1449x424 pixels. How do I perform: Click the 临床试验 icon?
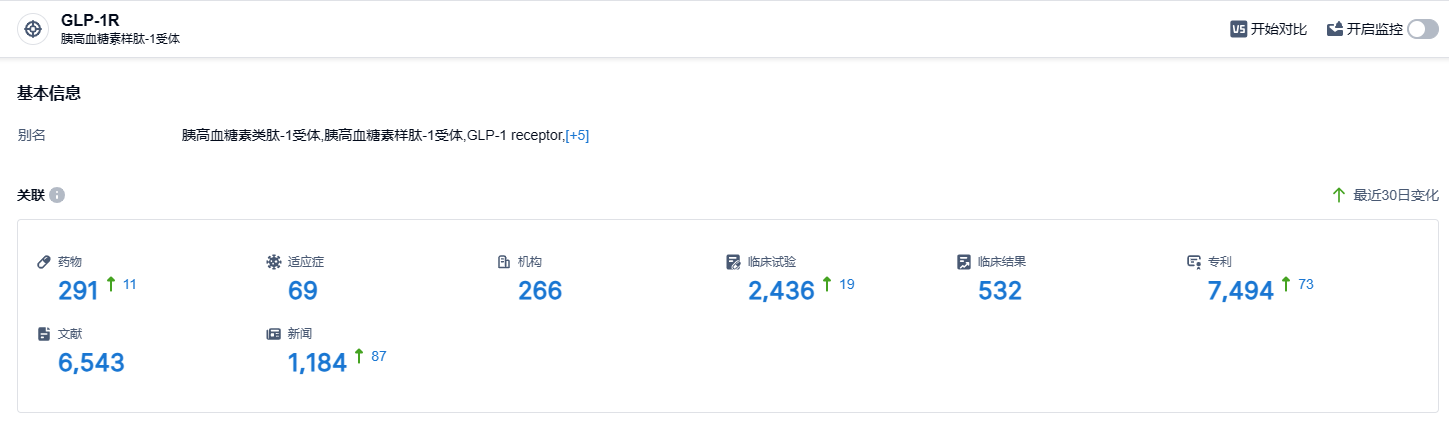click(733, 262)
